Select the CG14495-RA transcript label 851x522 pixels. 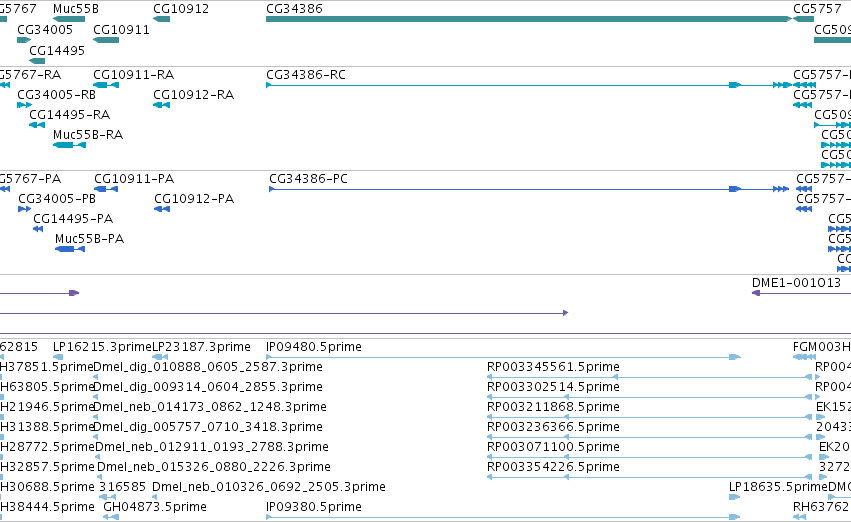click(69, 114)
